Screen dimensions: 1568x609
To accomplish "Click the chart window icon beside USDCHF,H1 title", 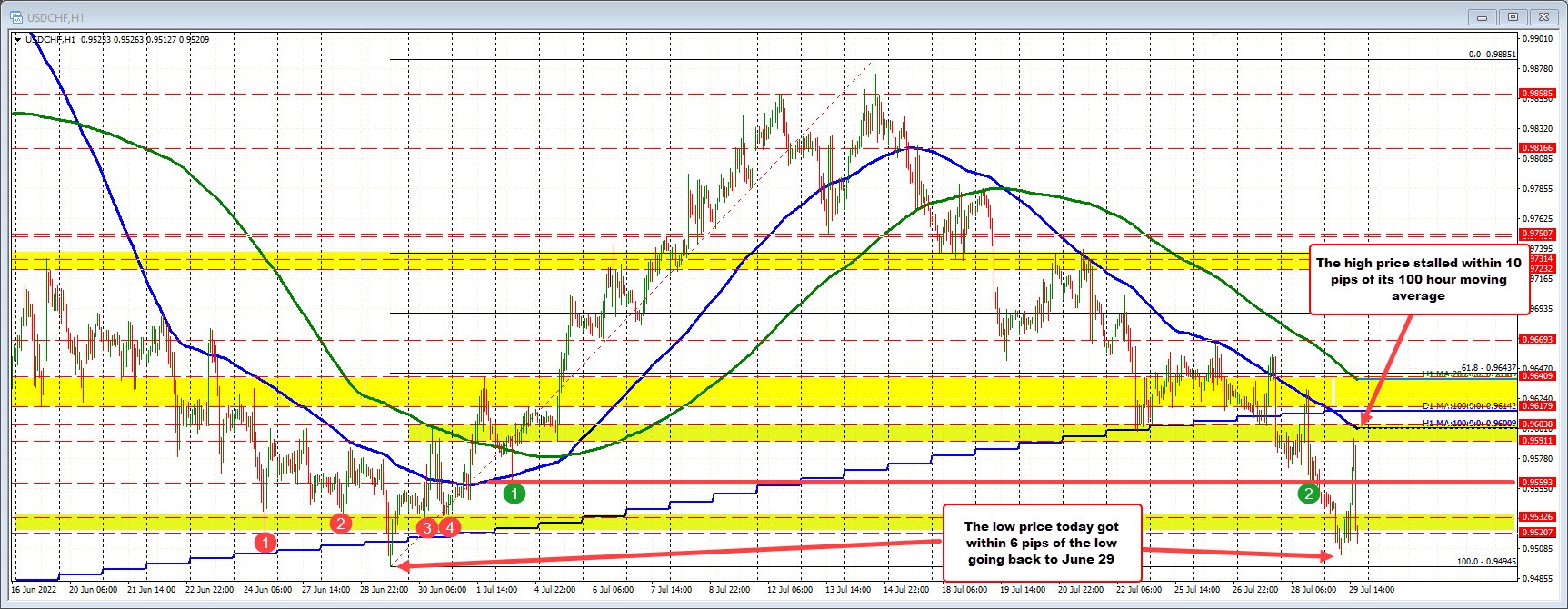I will pyautogui.click(x=15, y=16).
